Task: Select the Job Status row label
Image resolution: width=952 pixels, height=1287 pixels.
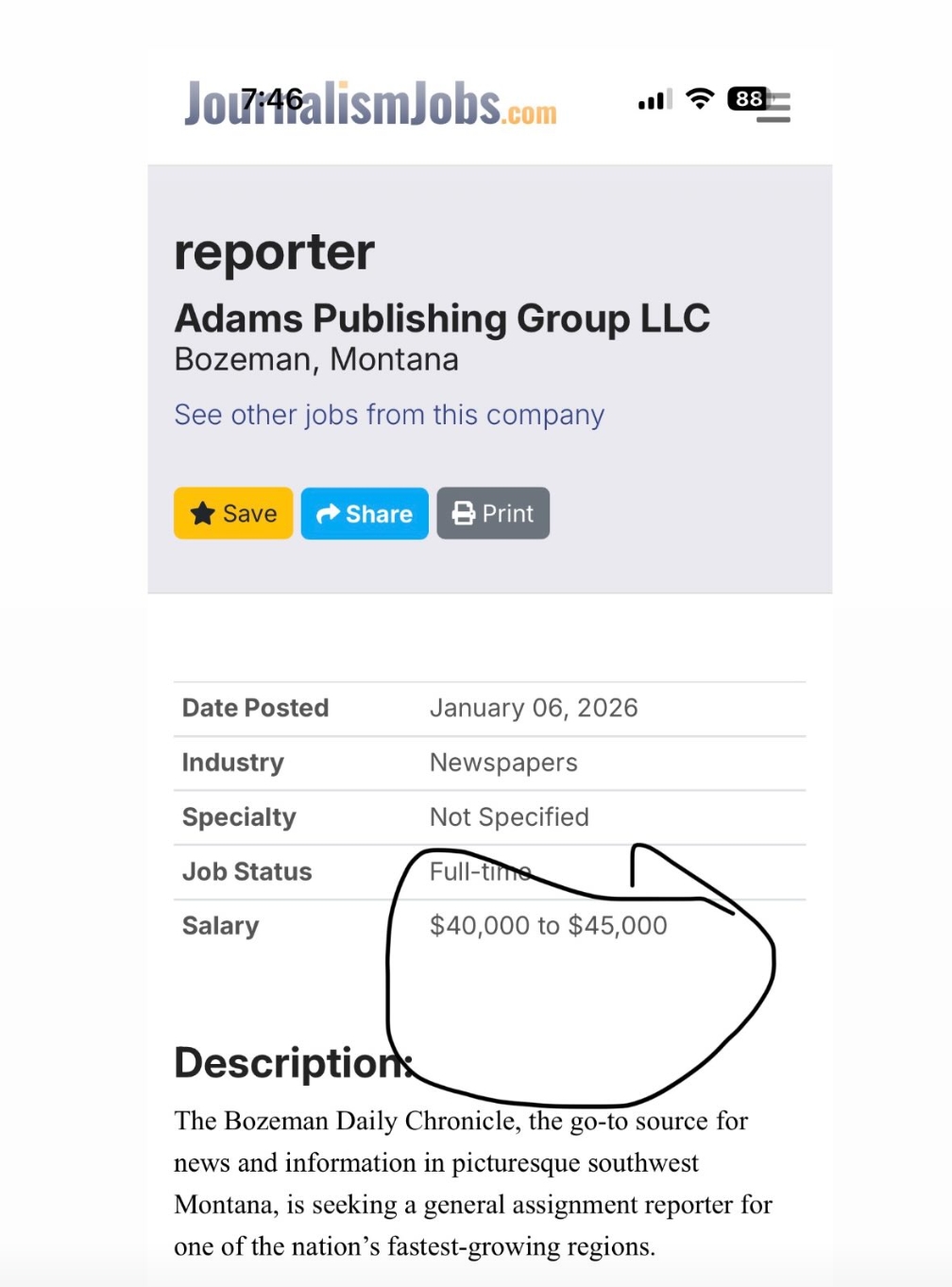Action: pyautogui.click(x=246, y=871)
